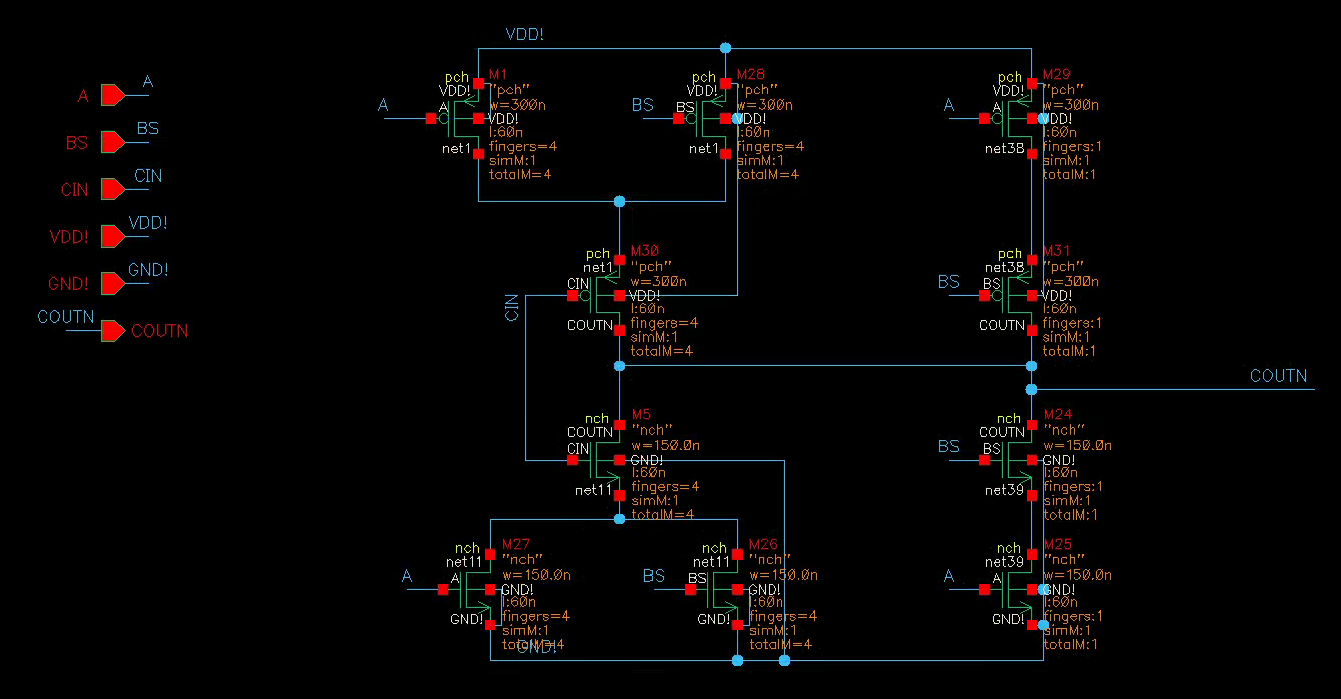Click the M29 pch transistor symbol
This screenshot has height=699, width=1341.
coord(1017,118)
